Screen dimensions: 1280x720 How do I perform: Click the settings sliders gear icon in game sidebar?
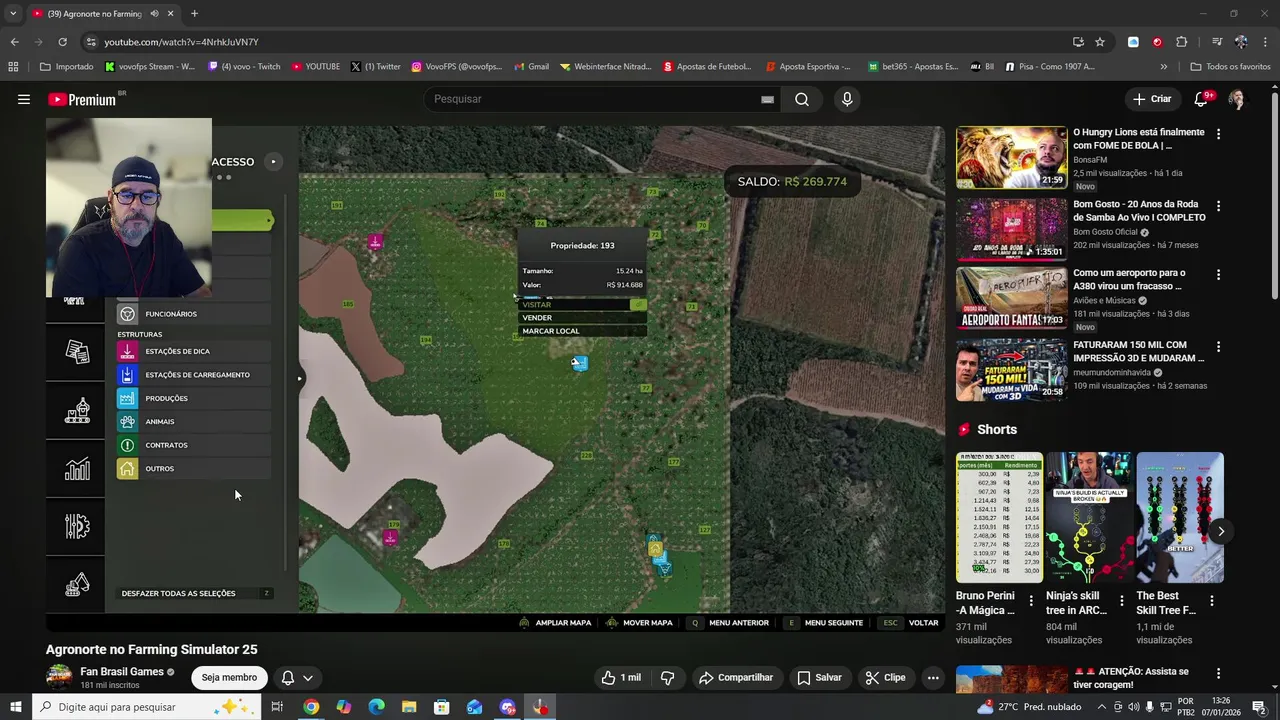77,527
